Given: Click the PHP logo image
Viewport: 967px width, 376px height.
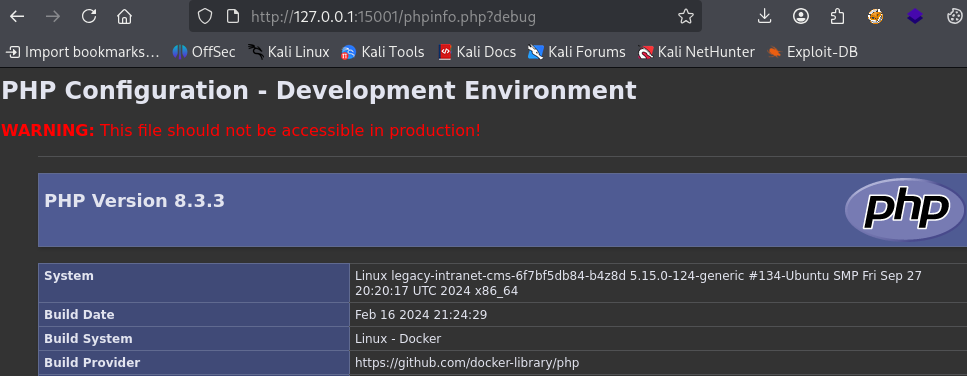Looking at the screenshot, I should coord(904,210).
